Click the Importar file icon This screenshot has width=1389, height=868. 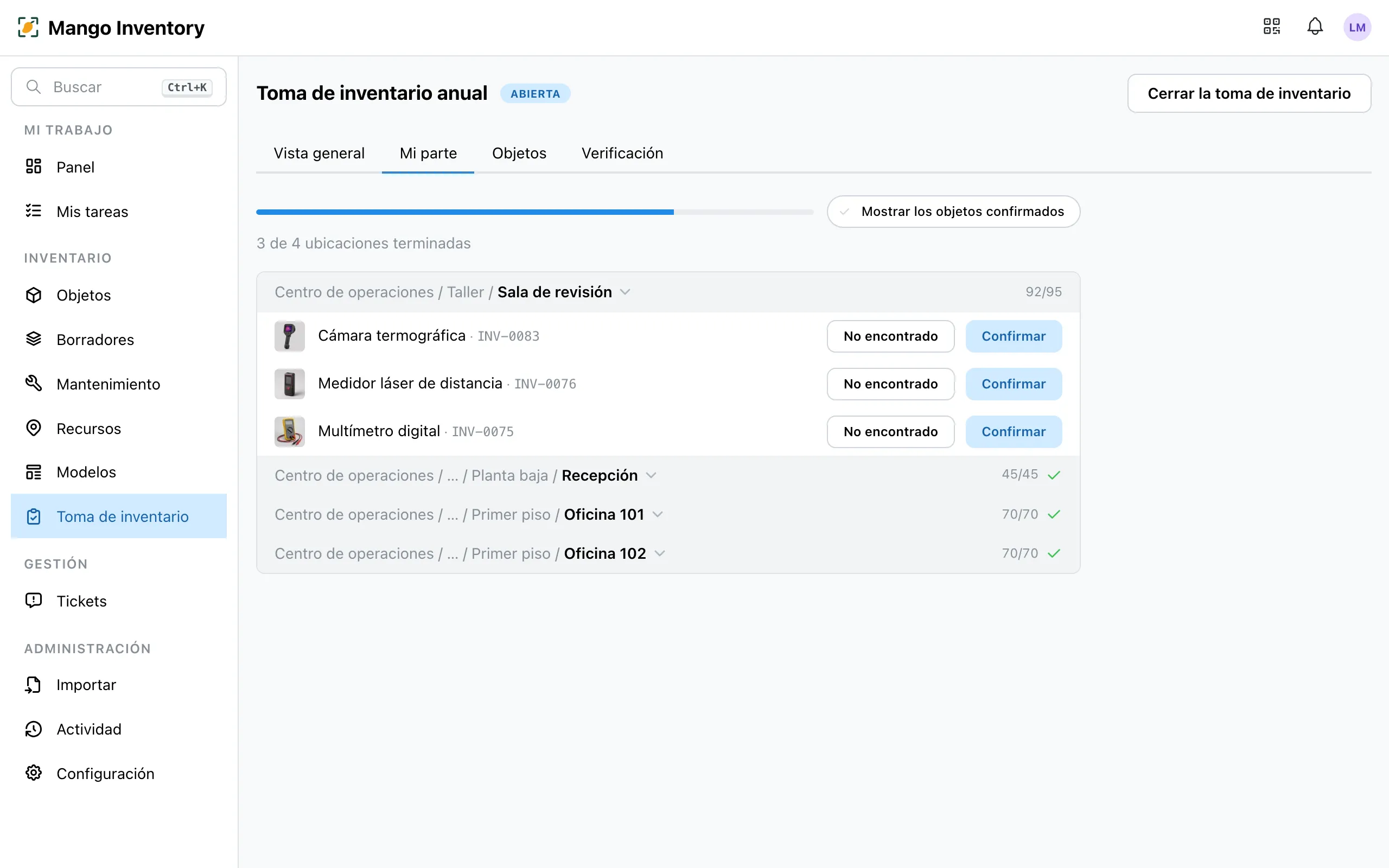[x=34, y=684]
